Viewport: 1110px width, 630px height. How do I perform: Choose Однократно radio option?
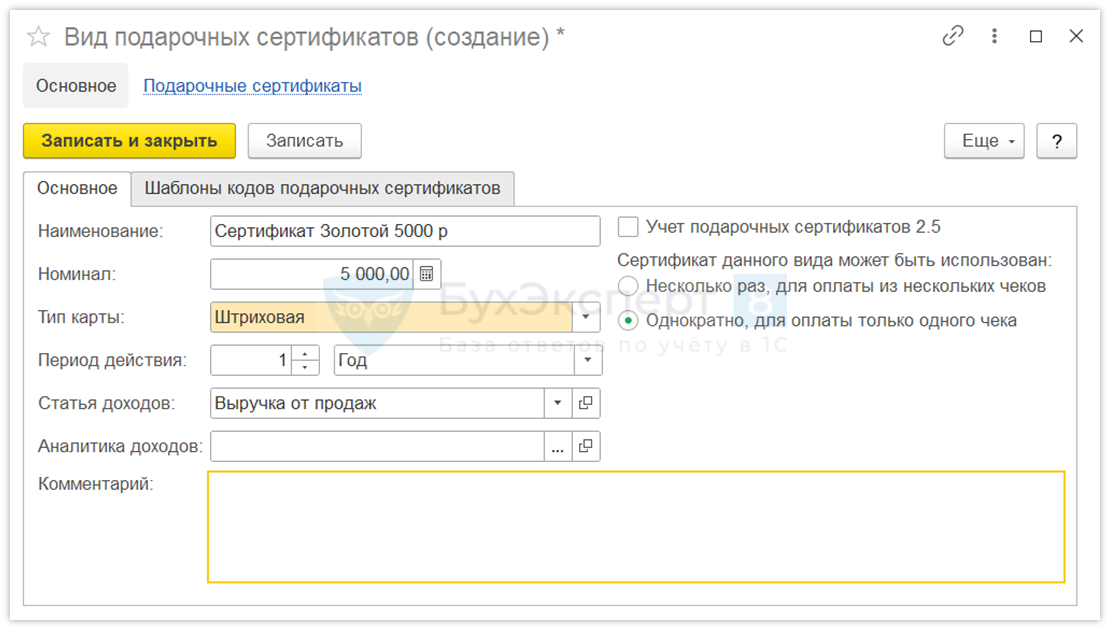628,321
